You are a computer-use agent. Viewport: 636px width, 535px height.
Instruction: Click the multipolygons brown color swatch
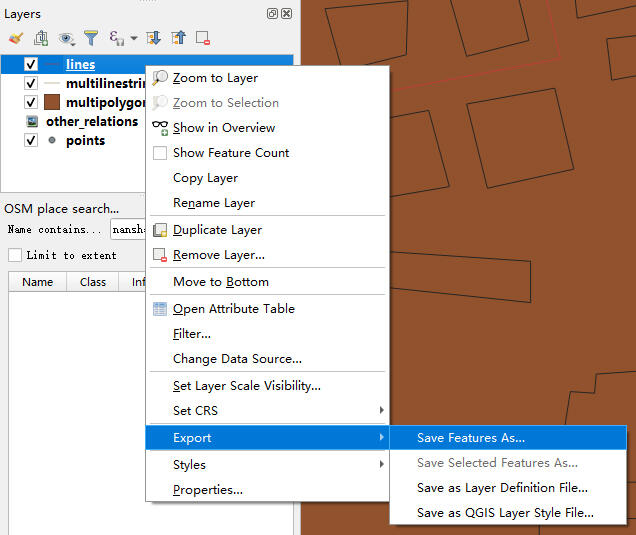click(52, 102)
